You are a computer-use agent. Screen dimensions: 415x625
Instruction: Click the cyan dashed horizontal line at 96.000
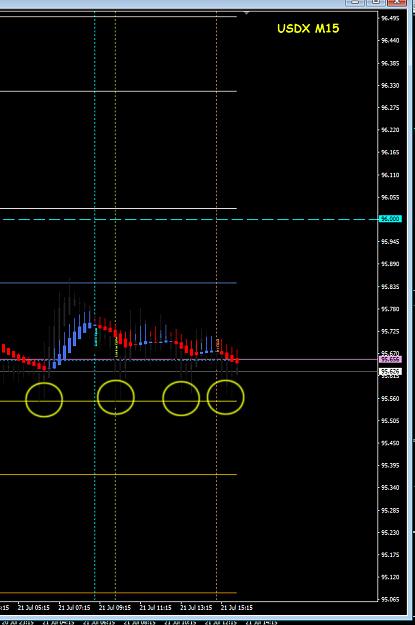[x=189, y=219]
